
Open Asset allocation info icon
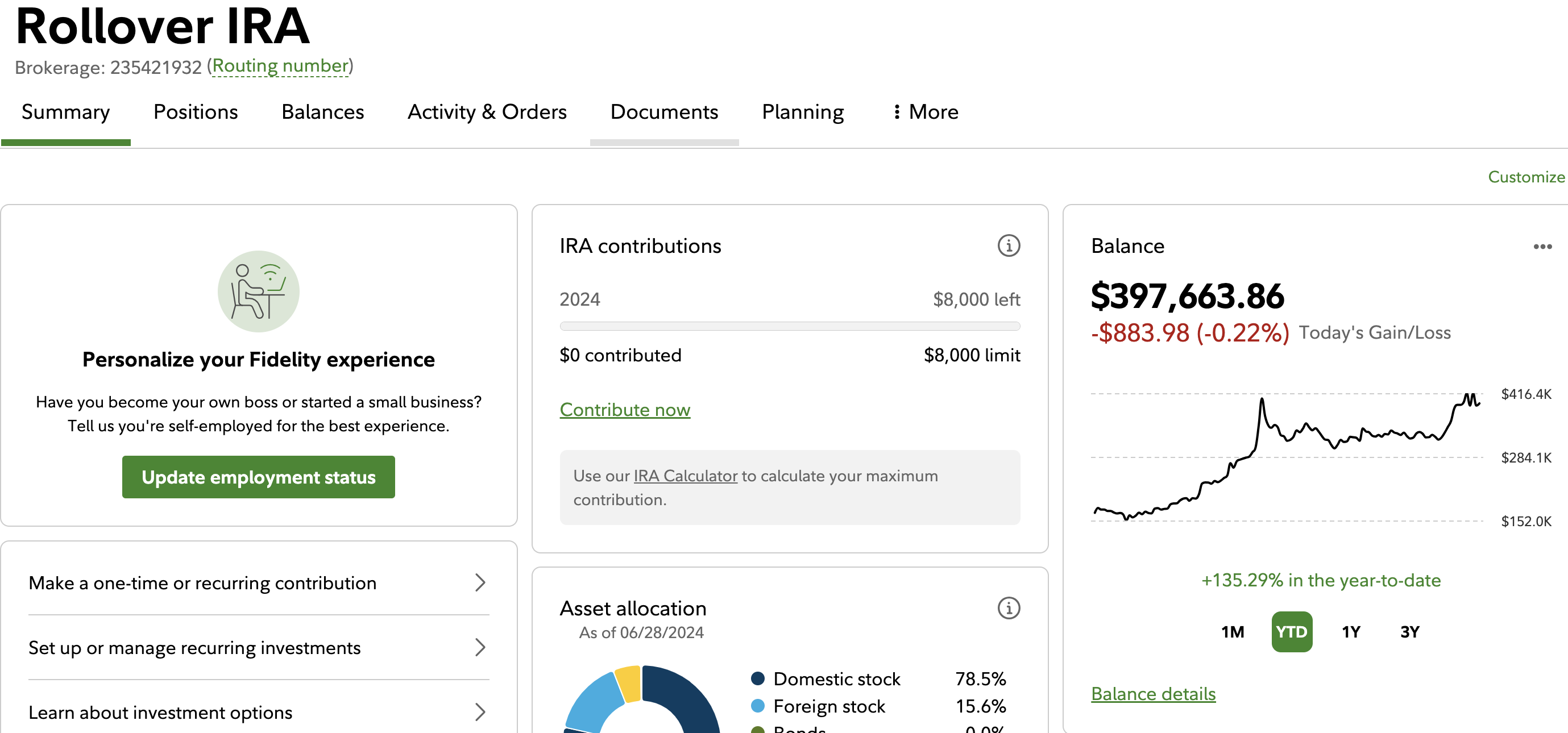click(1009, 607)
